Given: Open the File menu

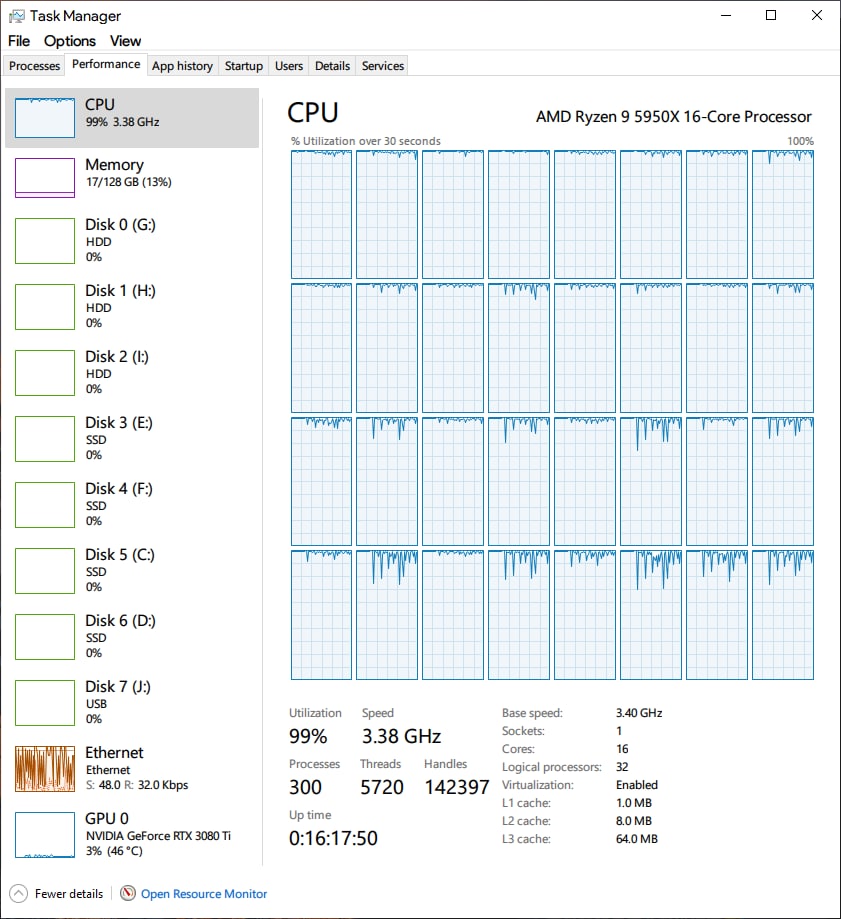Looking at the screenshot, I should coord(19,41).
